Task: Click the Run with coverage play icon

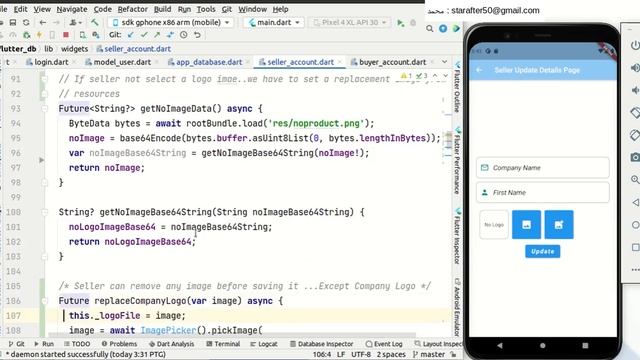Action: (x=400, y=23)
